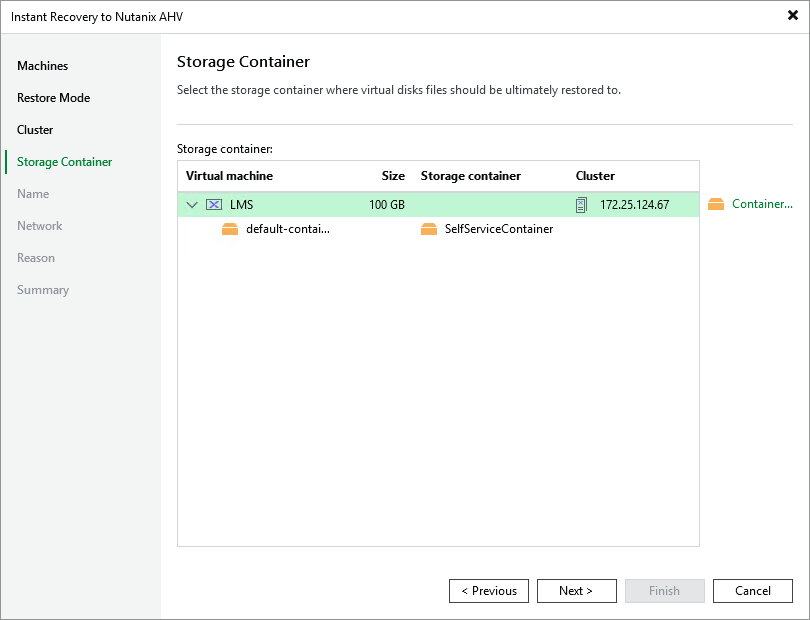Viewport: 810px width, 620px height.
Task: Cancel the recovery wizard
Action: click(753, 591)
